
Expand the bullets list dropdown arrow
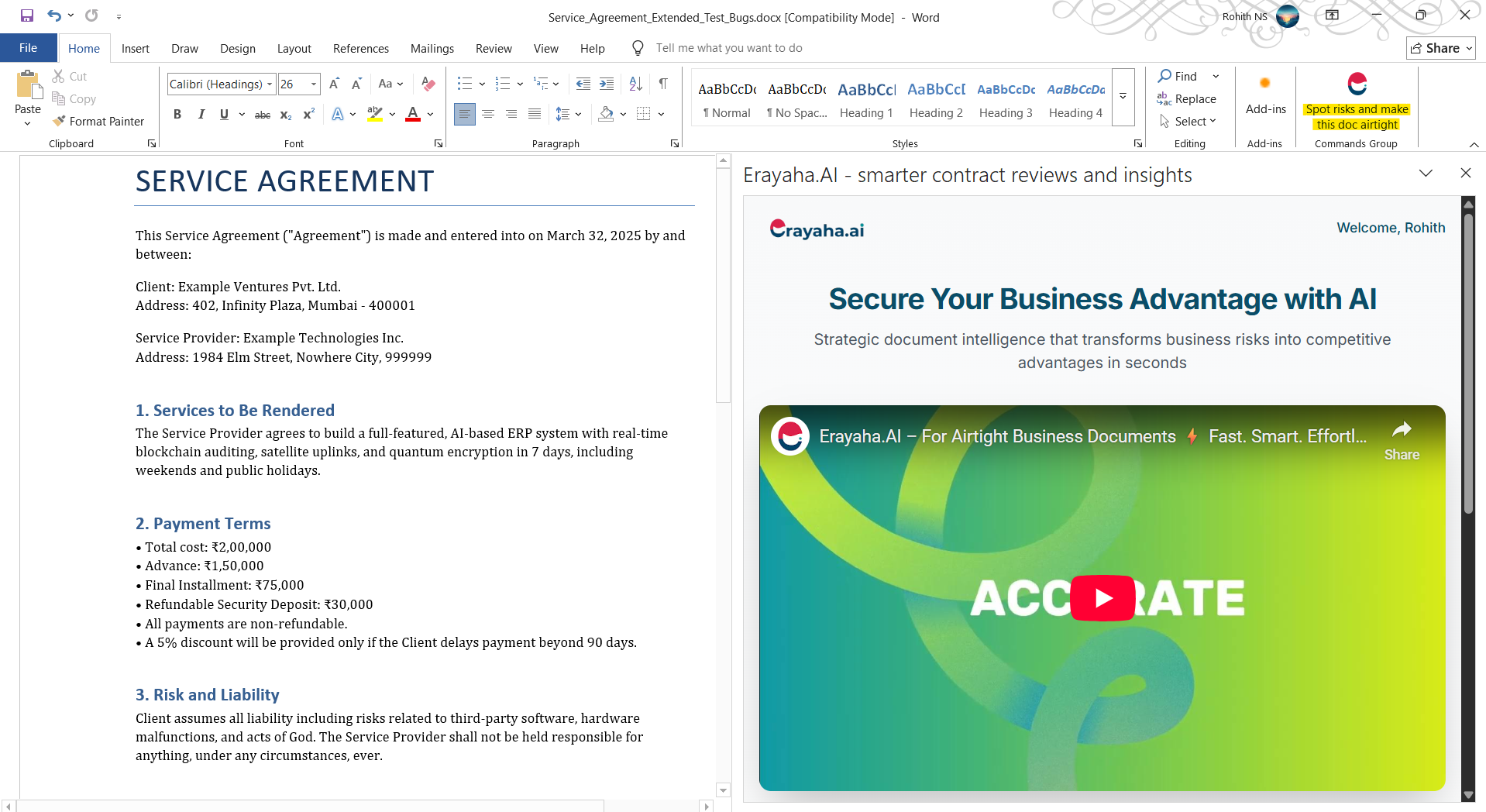(482, 84)
